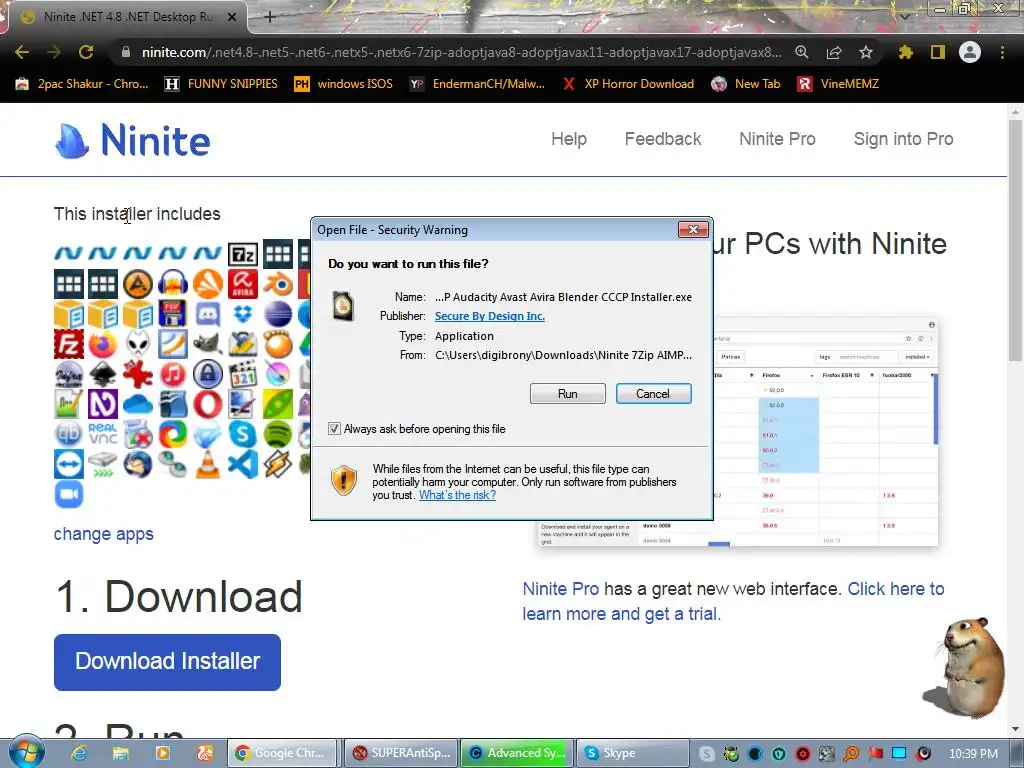Click the 7-Zip icon in app list

[x=242, y=254]
